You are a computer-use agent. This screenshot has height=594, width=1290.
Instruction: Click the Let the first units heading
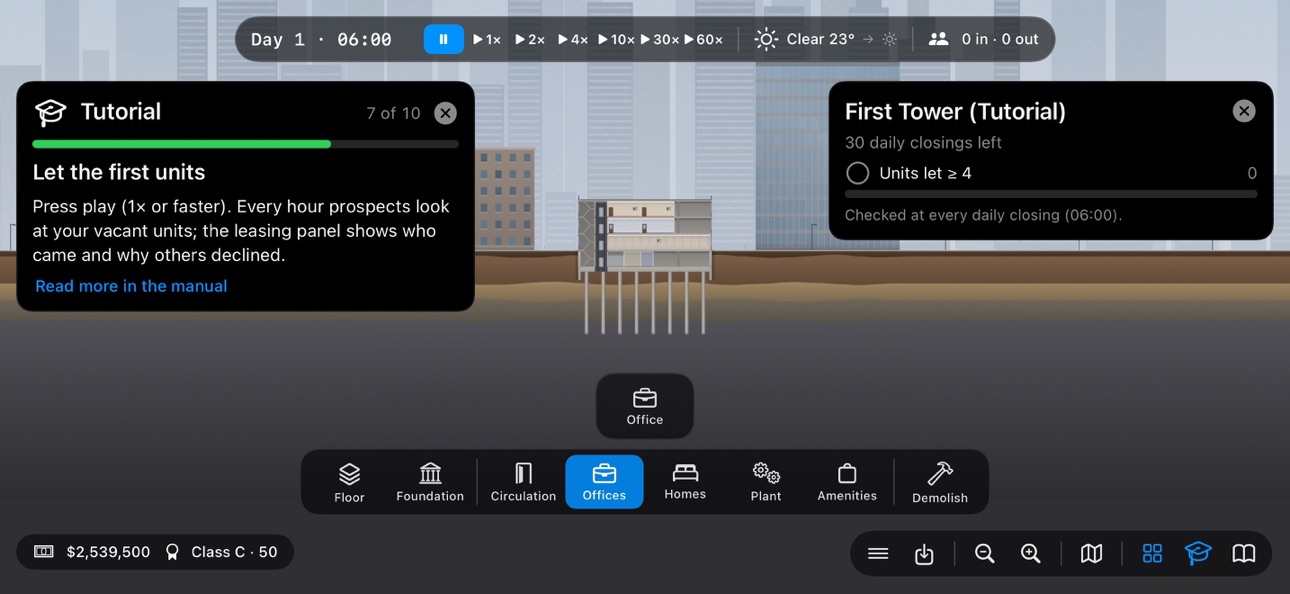(119, 172)
